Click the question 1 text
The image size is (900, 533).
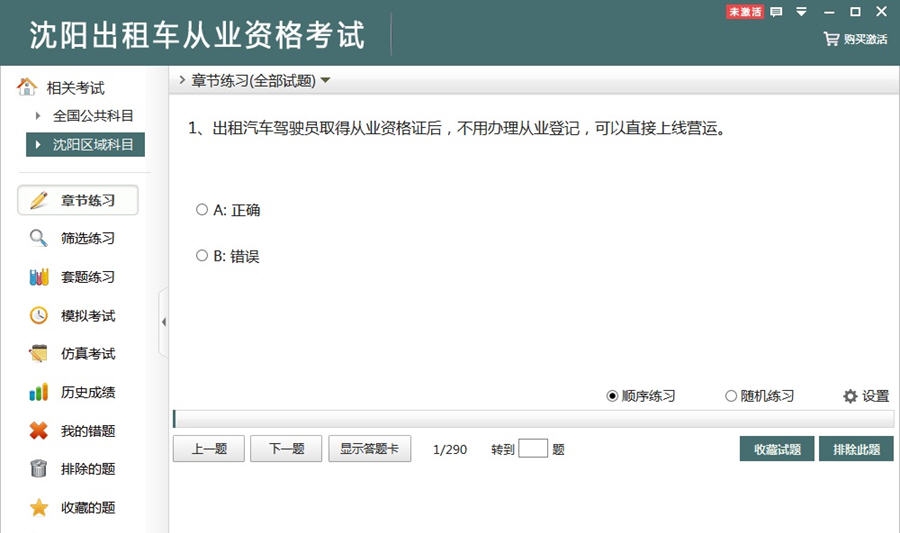coord(457,128)
